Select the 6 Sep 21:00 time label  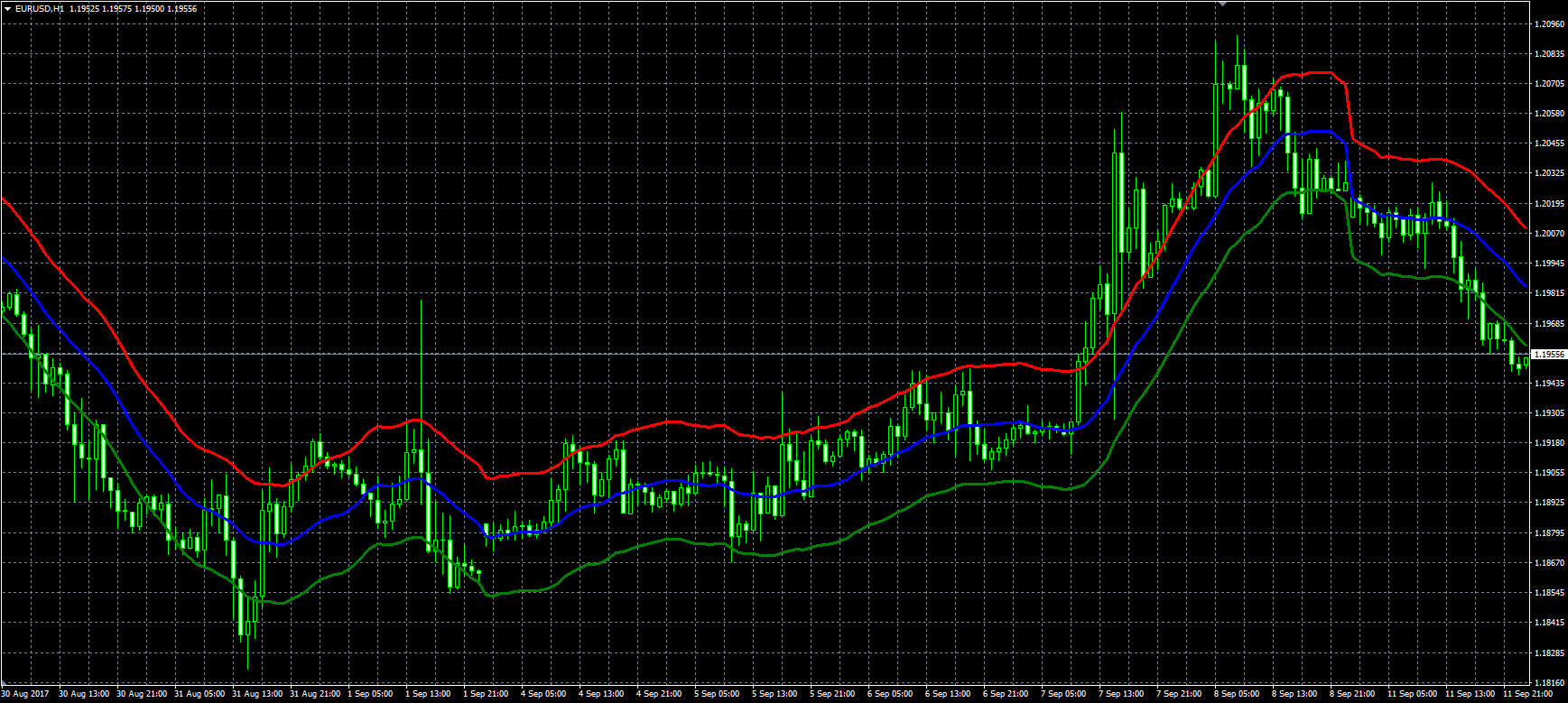tap(1006, 694)
